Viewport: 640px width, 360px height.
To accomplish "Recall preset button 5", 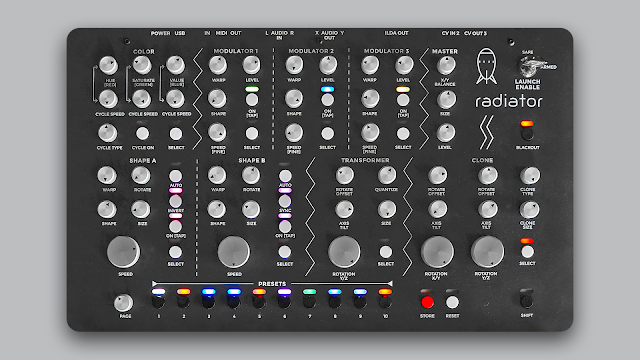I will tap(259, 302).
